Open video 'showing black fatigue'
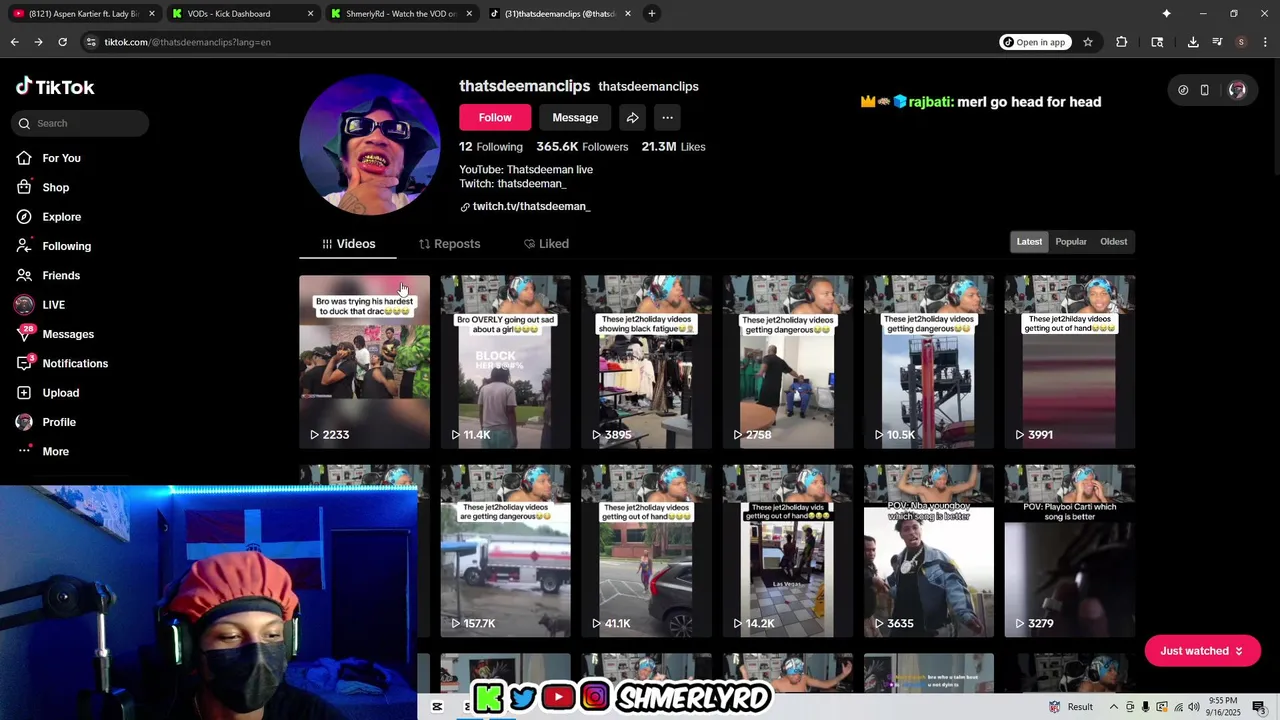Screen dimensions: 1280x720 [647, 361]
